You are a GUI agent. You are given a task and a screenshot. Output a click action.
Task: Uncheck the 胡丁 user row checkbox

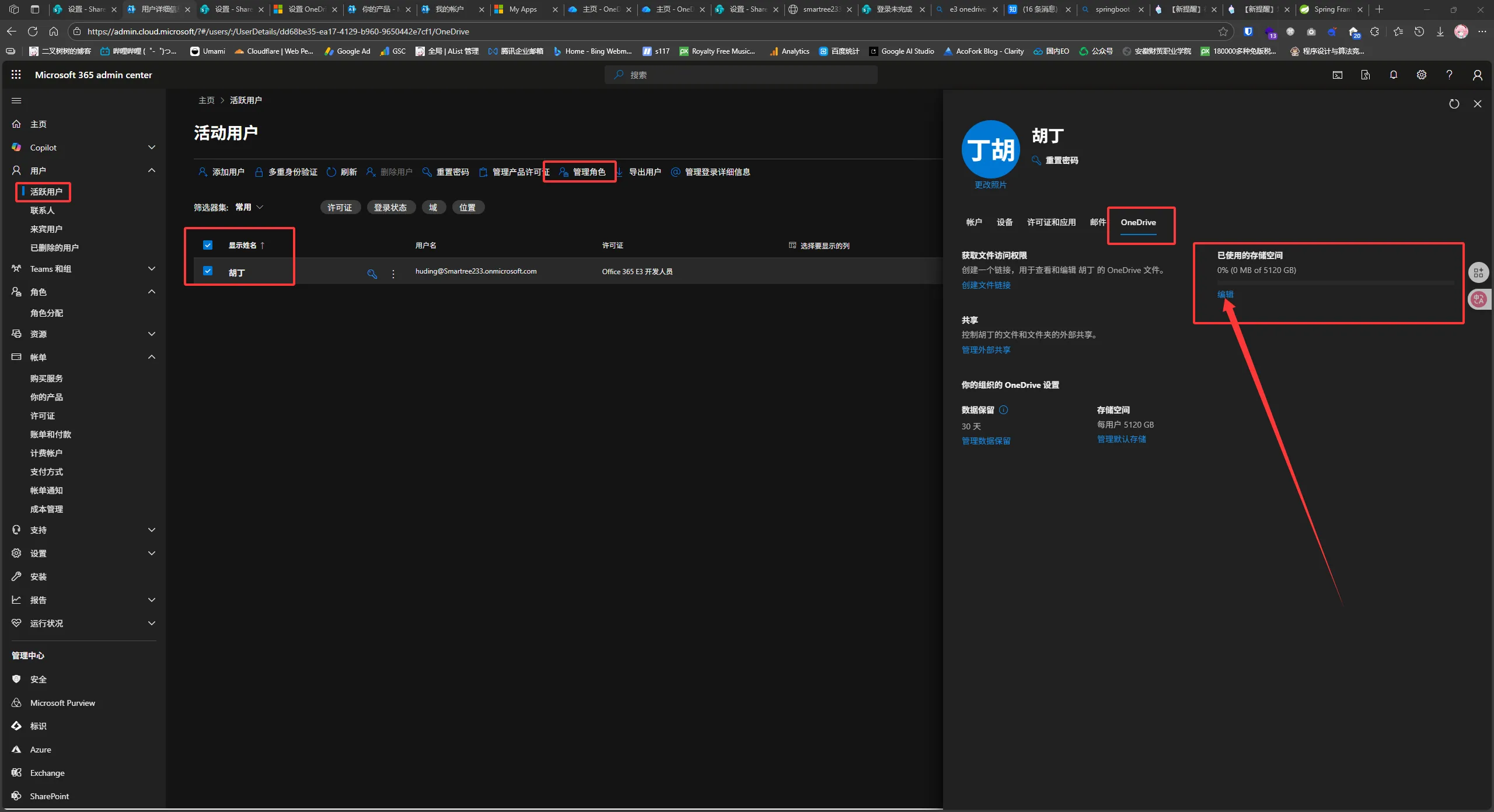click(x=208, y=271)
